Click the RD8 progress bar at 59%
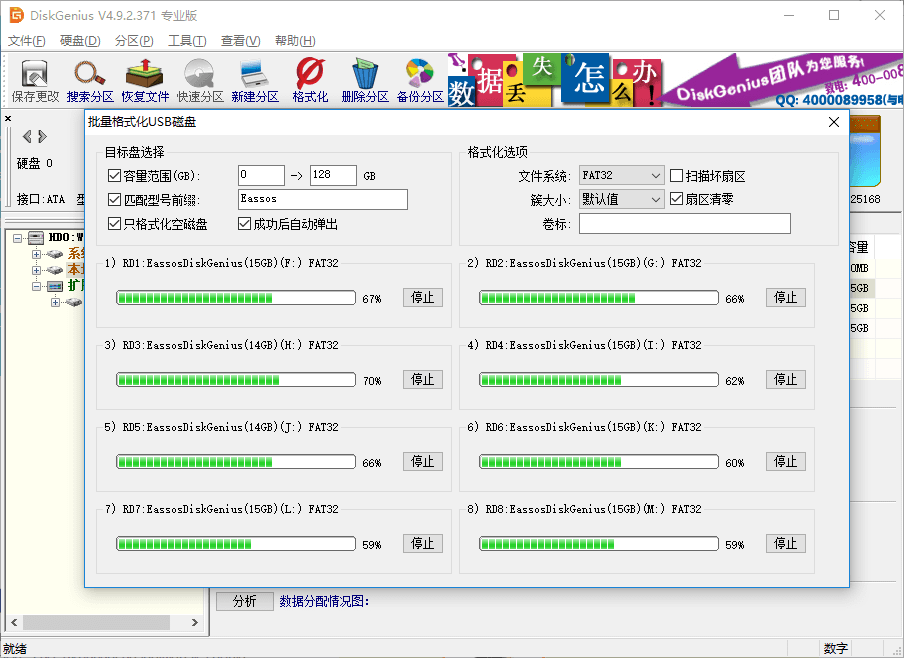The height and width of the screenshot is (658, 904). point(599,544)
